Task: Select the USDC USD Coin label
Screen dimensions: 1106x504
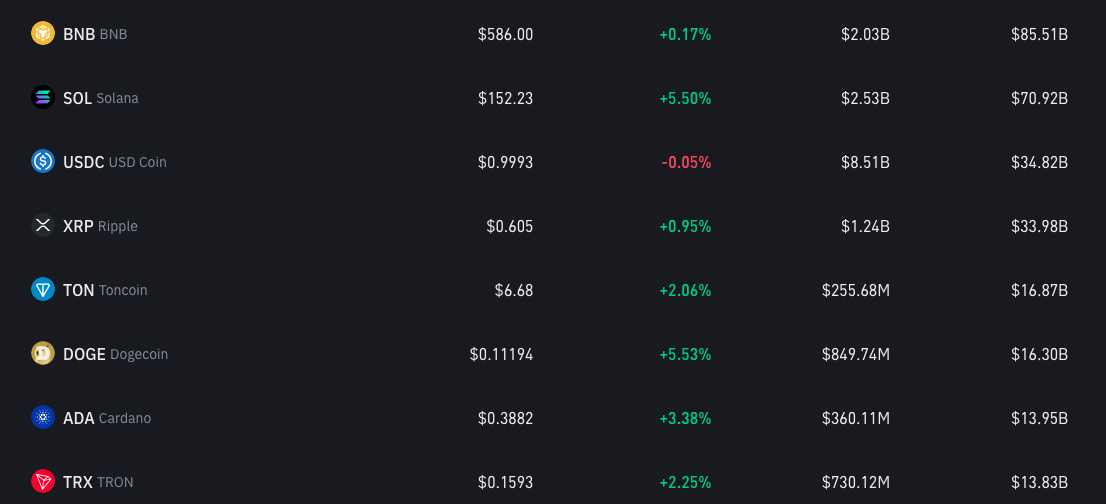Action: click(x=115, y=162)
